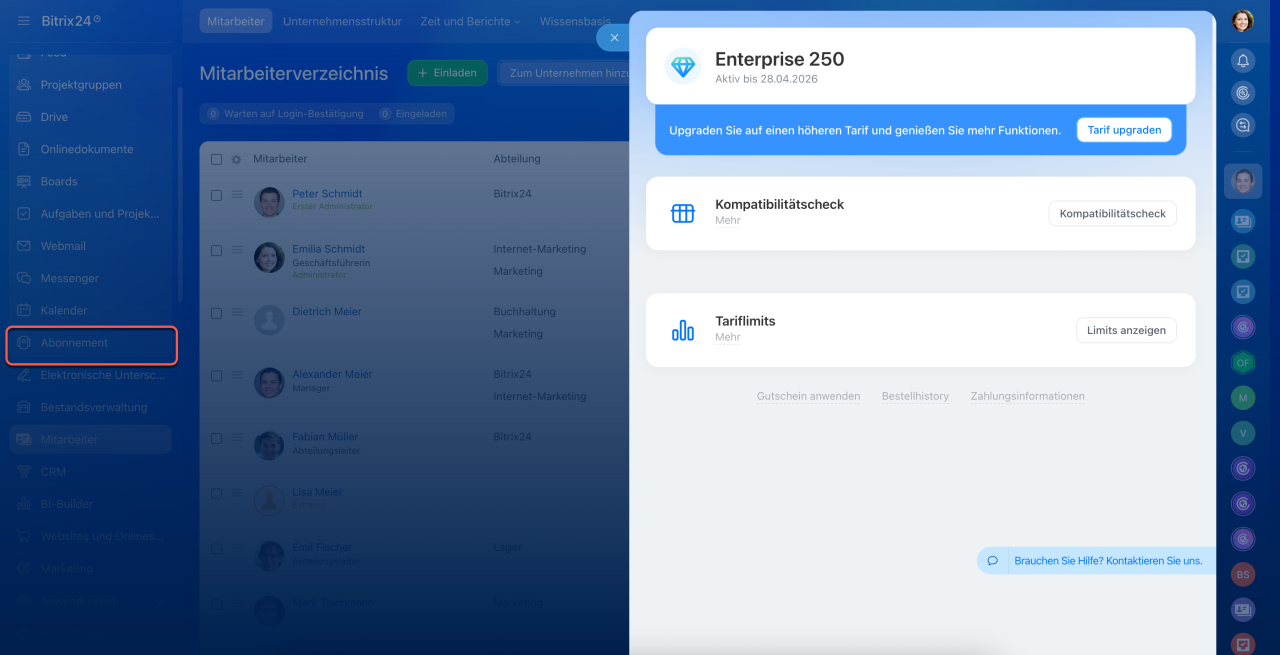Click Kompatibilitätscheck button on the right
The width and height of the screenshot is (1280, 655).
point(1113,213)
